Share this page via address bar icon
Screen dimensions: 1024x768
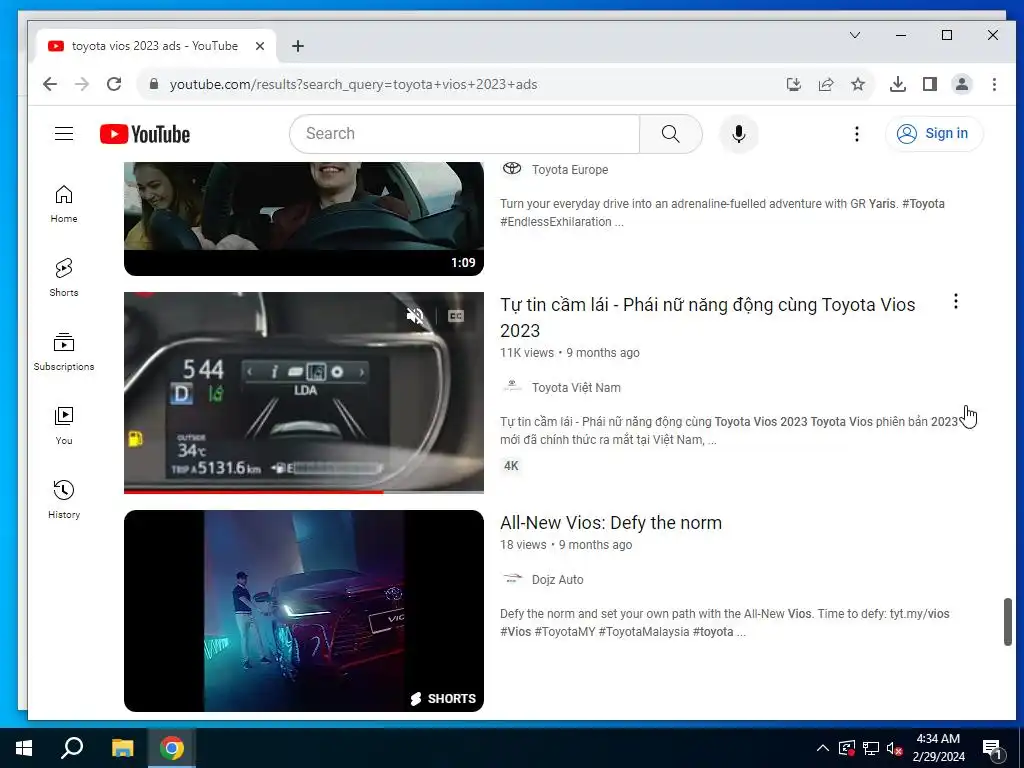pos(825,84)
